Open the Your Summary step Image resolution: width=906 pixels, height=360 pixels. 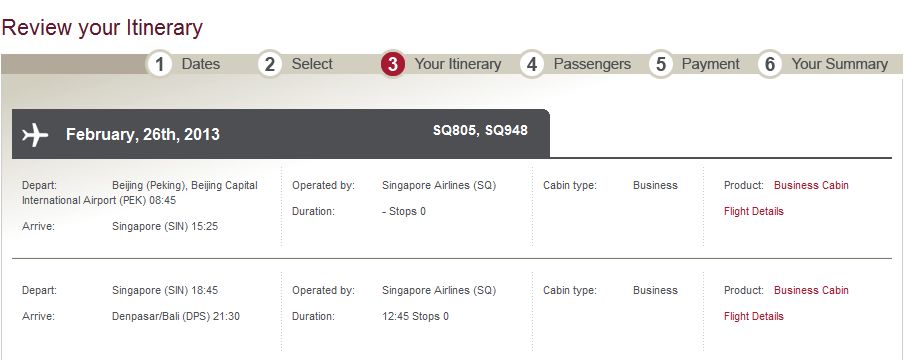pos(840,64)
